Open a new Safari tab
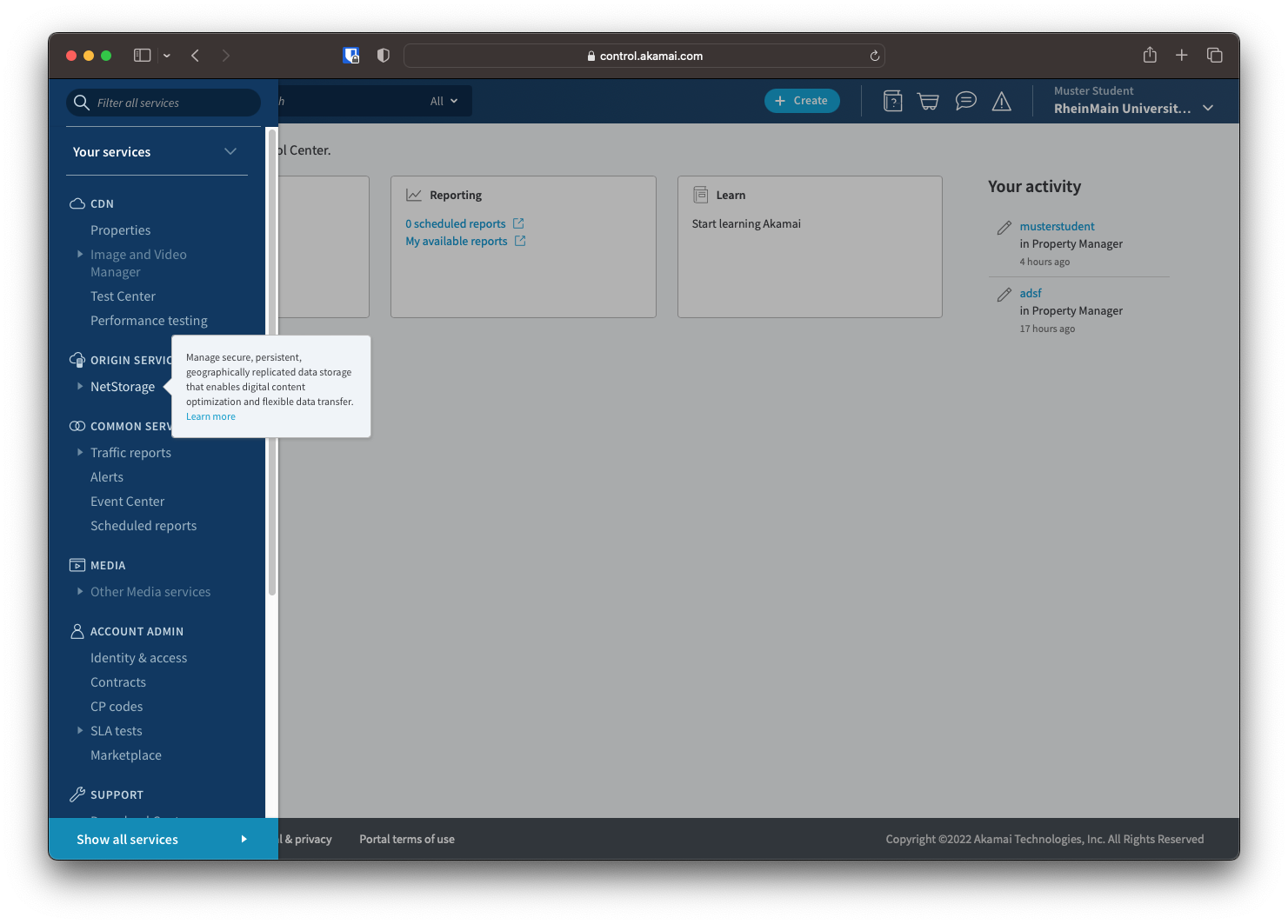The width and height of the screenshot is (1288, 924). coord(1182,55)
